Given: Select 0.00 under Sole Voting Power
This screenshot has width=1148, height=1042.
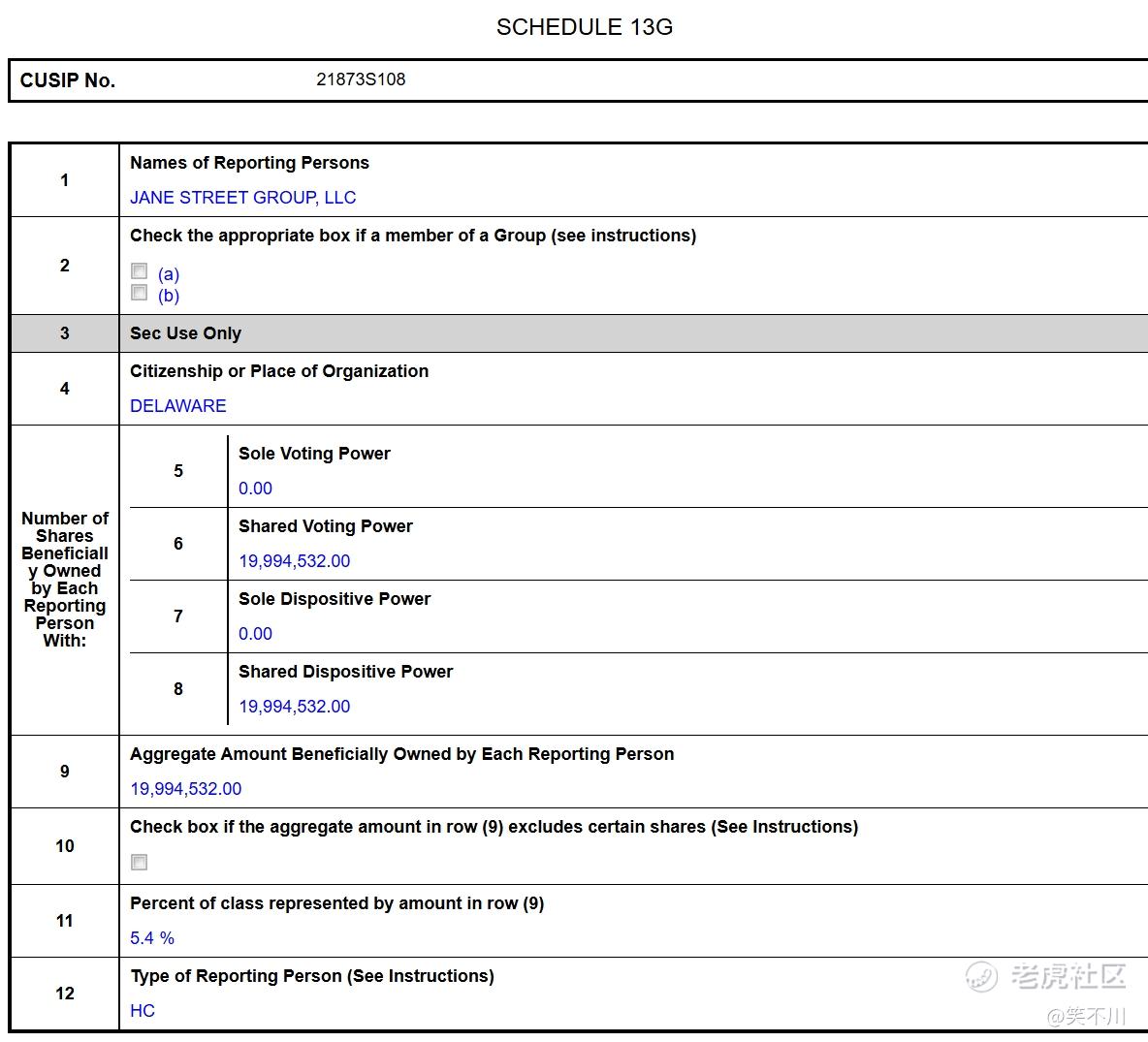Looking at the screenshot, I should point(256,489).
